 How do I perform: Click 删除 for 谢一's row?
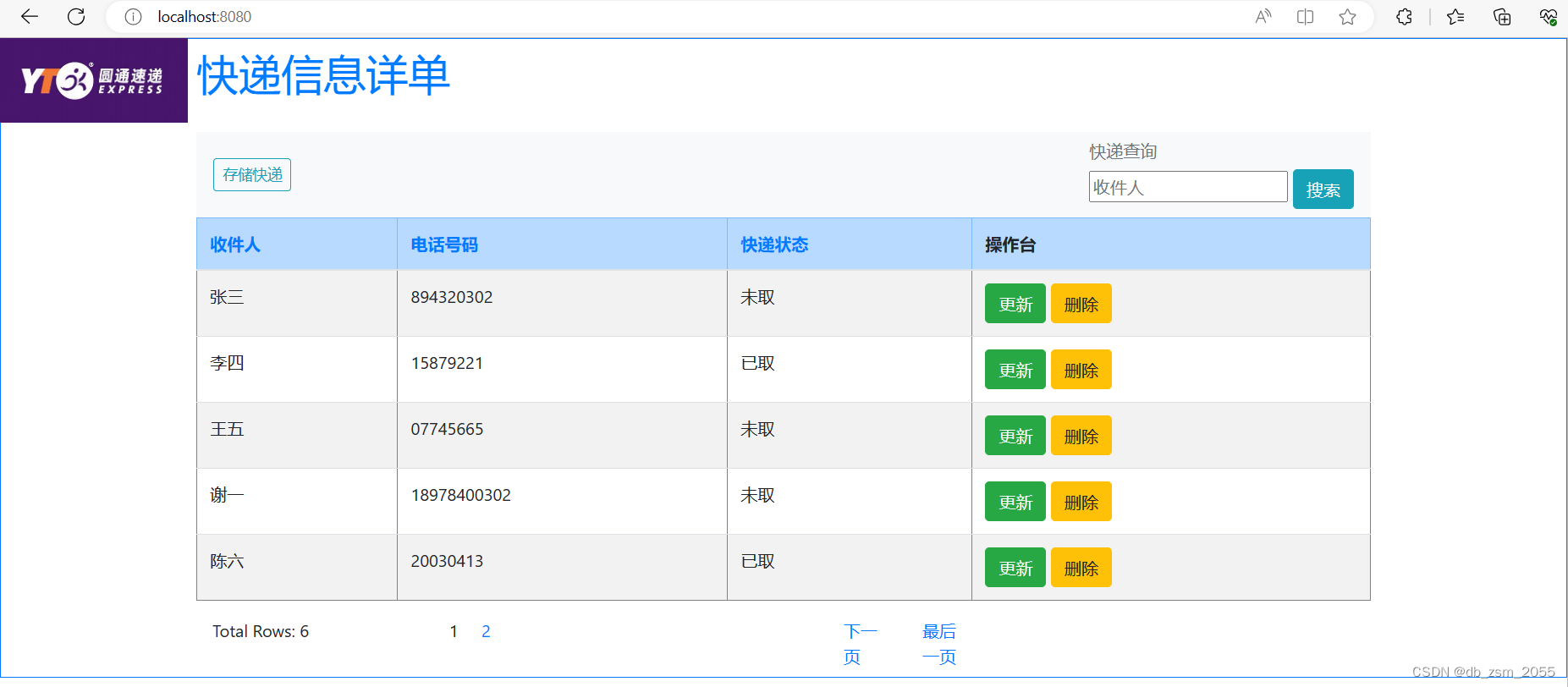coord(1081,502)
